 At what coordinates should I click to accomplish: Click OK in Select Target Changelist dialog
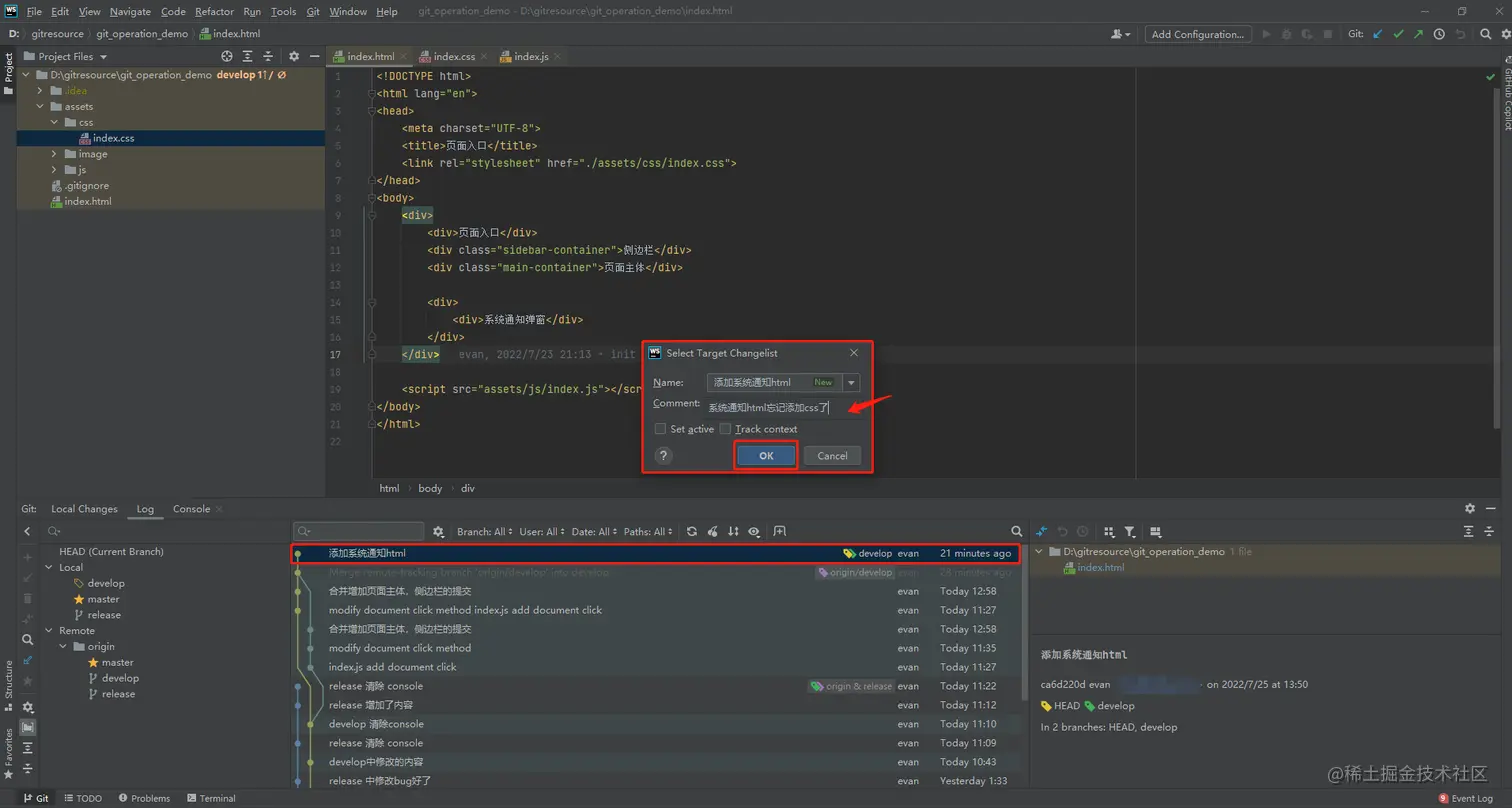click(x=766, y=455)
